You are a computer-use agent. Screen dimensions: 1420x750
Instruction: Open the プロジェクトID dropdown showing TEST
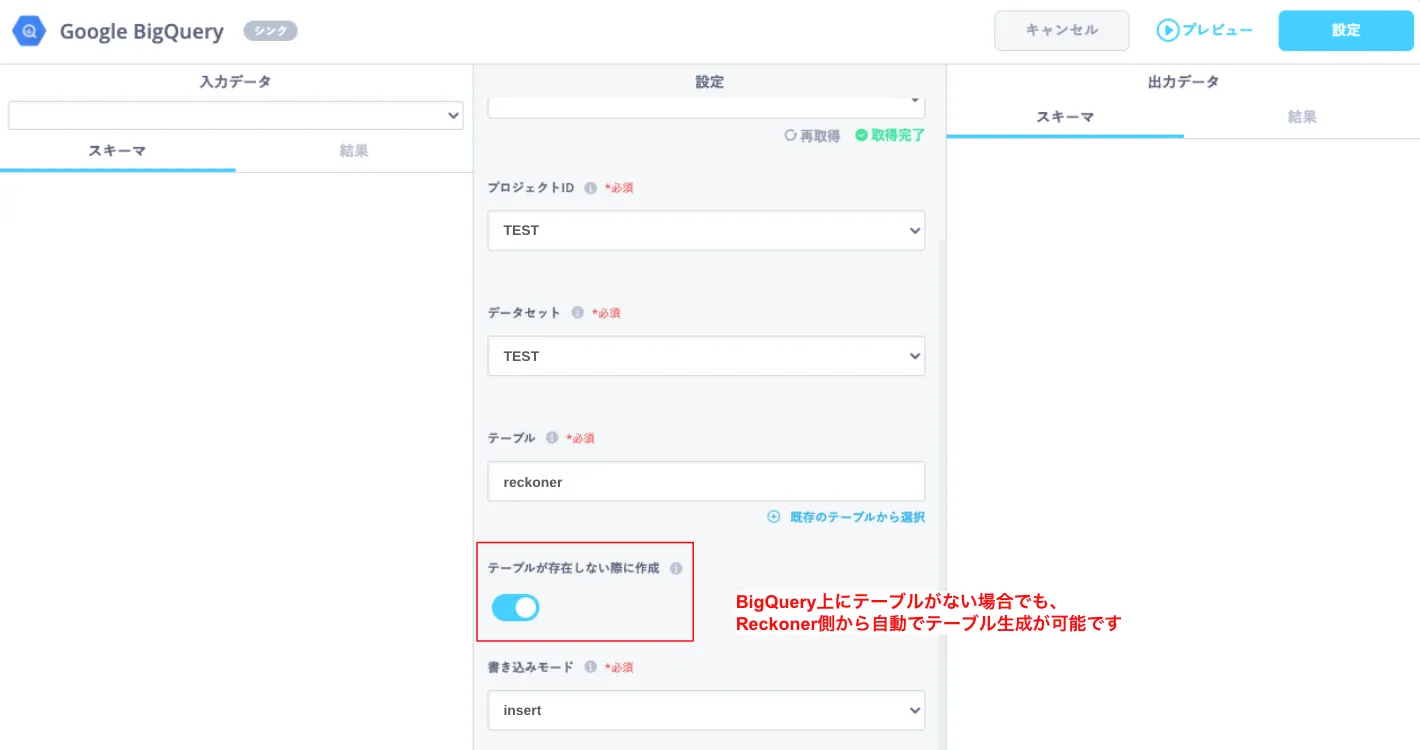point(706,230)
